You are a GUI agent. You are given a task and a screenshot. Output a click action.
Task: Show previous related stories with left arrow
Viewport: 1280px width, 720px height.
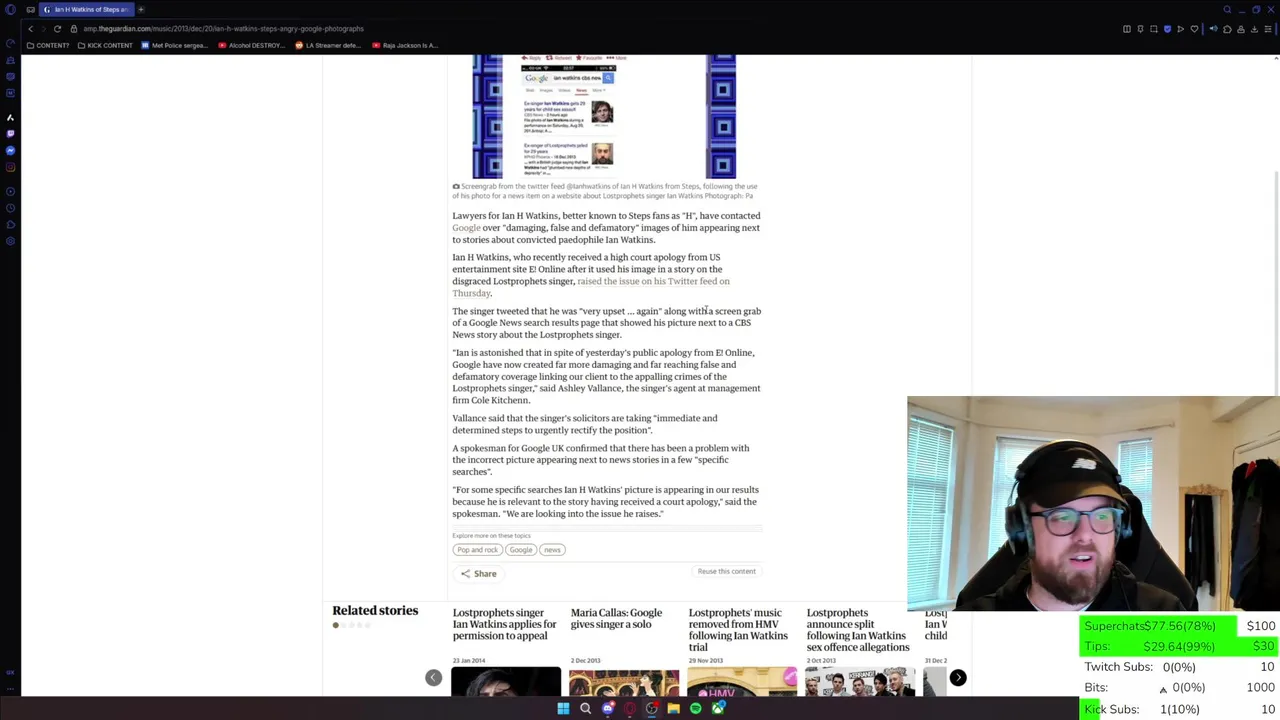click(433, 678)
